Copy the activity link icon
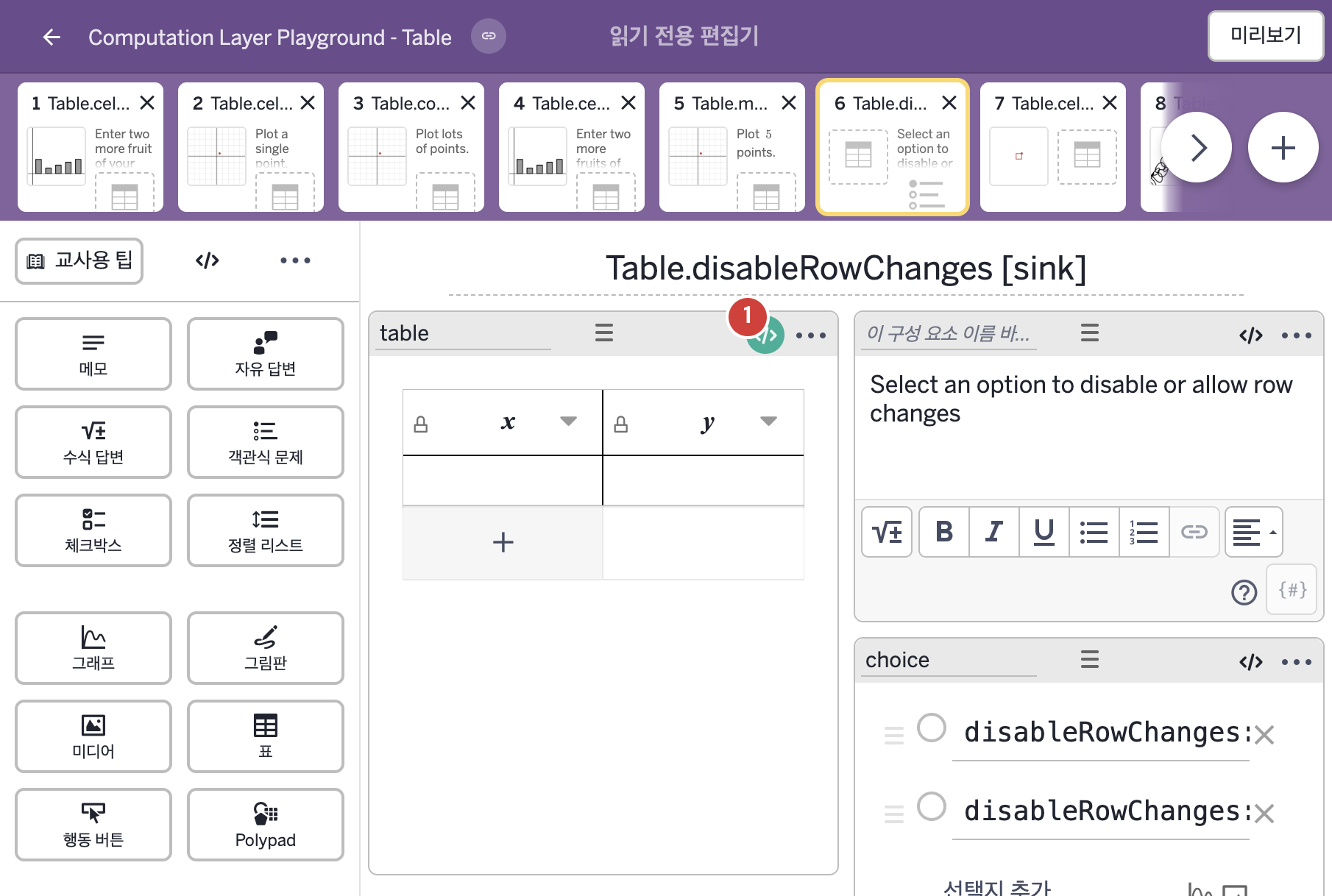Screen dimensions: 1332x896 coord(489,36)
